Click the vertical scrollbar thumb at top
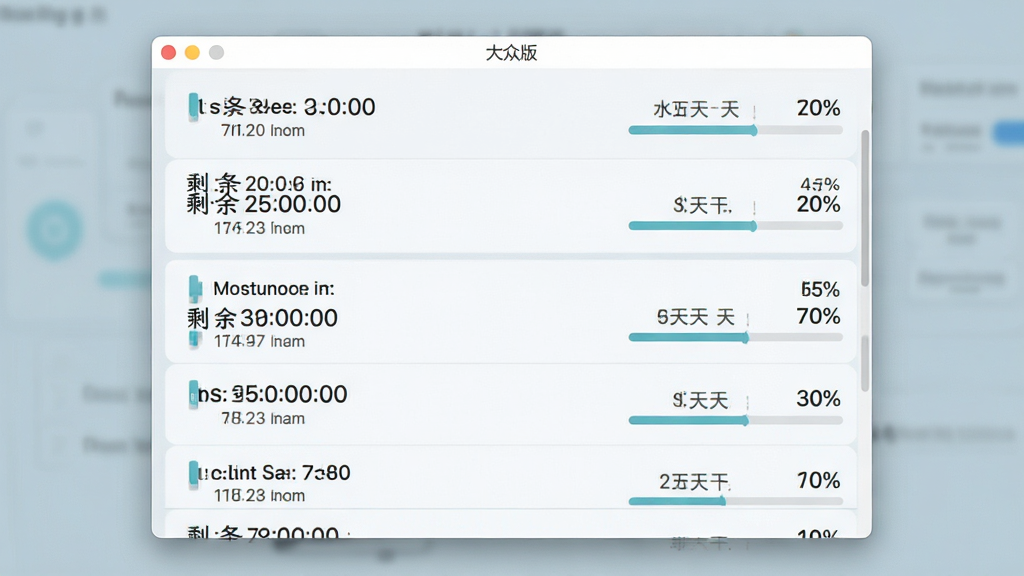Screen dimensions: 1024x576 click(865, 208)
